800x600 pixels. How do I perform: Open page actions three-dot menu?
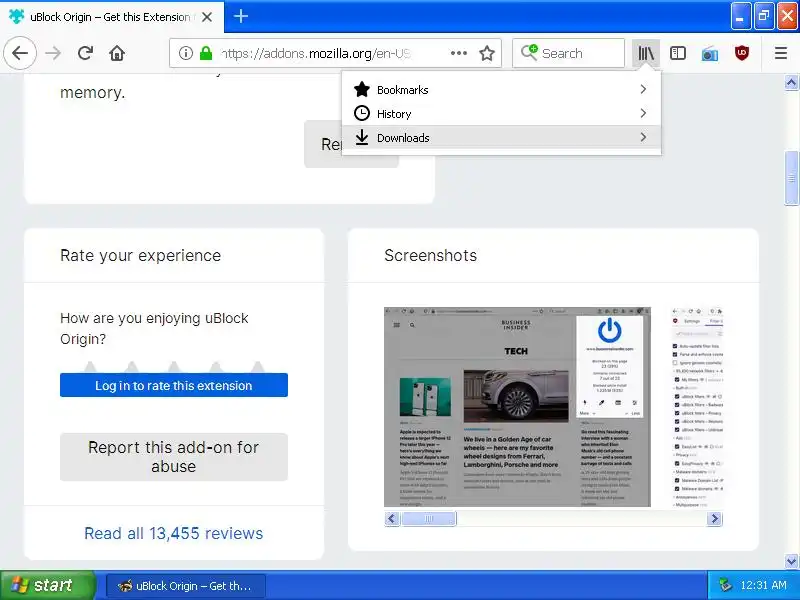tap(459, 53)
